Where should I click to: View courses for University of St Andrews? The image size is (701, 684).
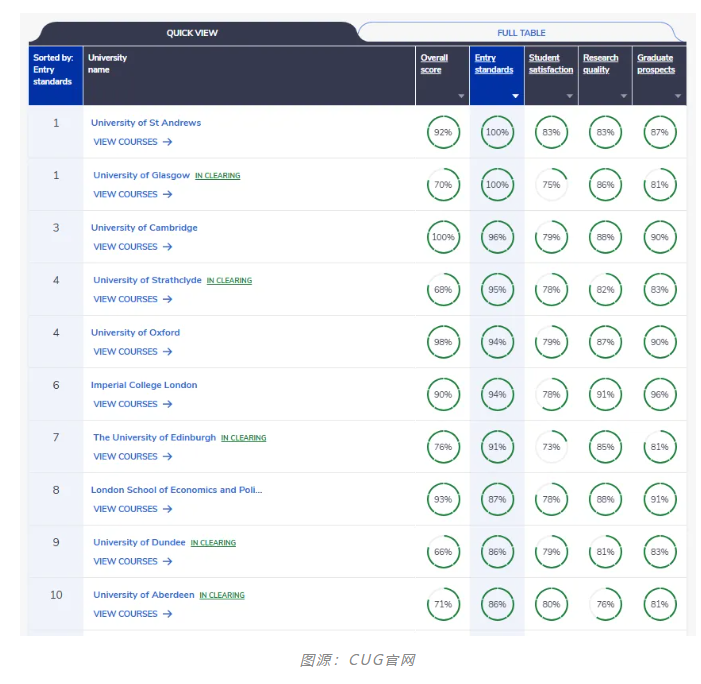133,142
